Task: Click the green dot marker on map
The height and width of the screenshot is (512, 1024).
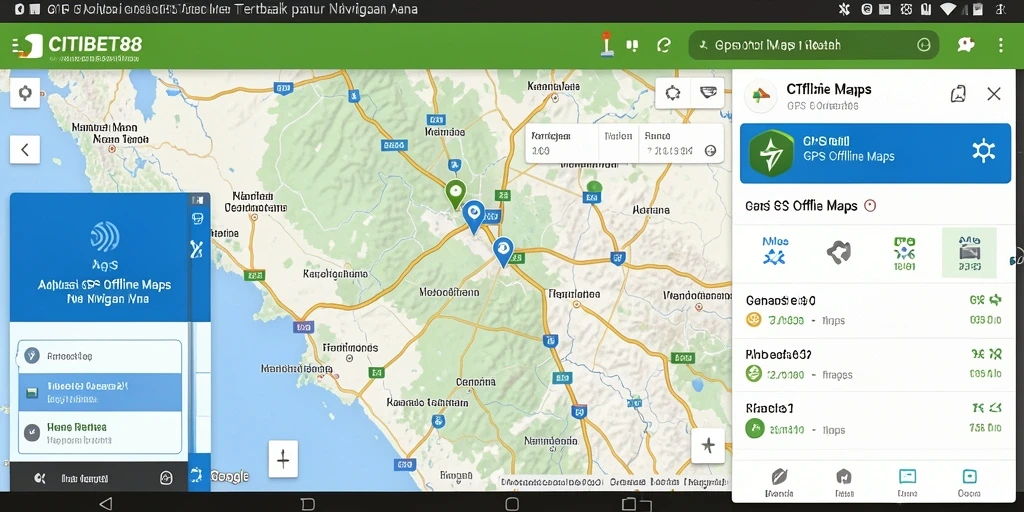Action: tap(593, 188)
